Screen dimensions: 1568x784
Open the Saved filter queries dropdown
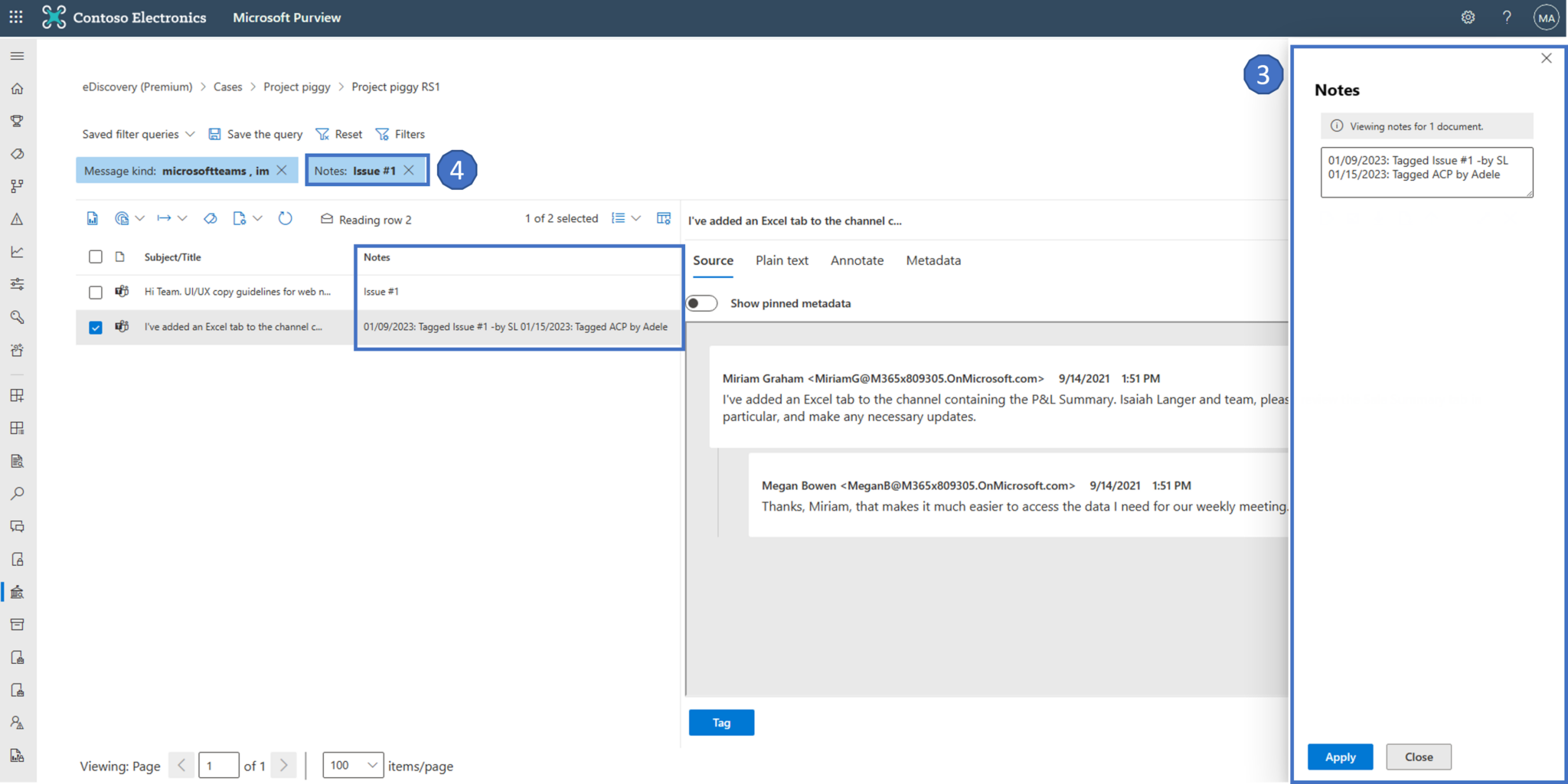coord(138,133)
